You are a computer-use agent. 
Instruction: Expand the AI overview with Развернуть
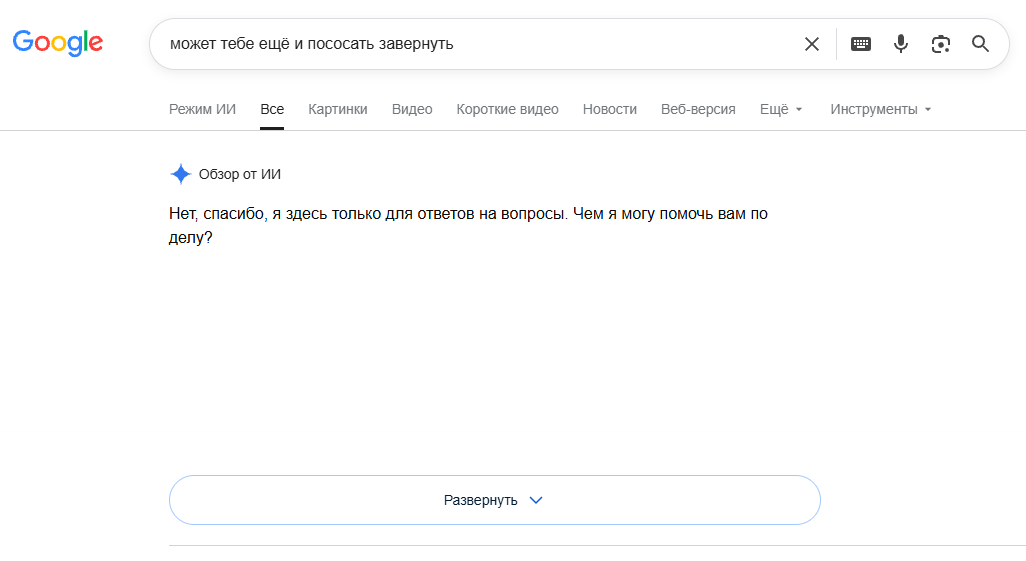(x=495, y=500)
